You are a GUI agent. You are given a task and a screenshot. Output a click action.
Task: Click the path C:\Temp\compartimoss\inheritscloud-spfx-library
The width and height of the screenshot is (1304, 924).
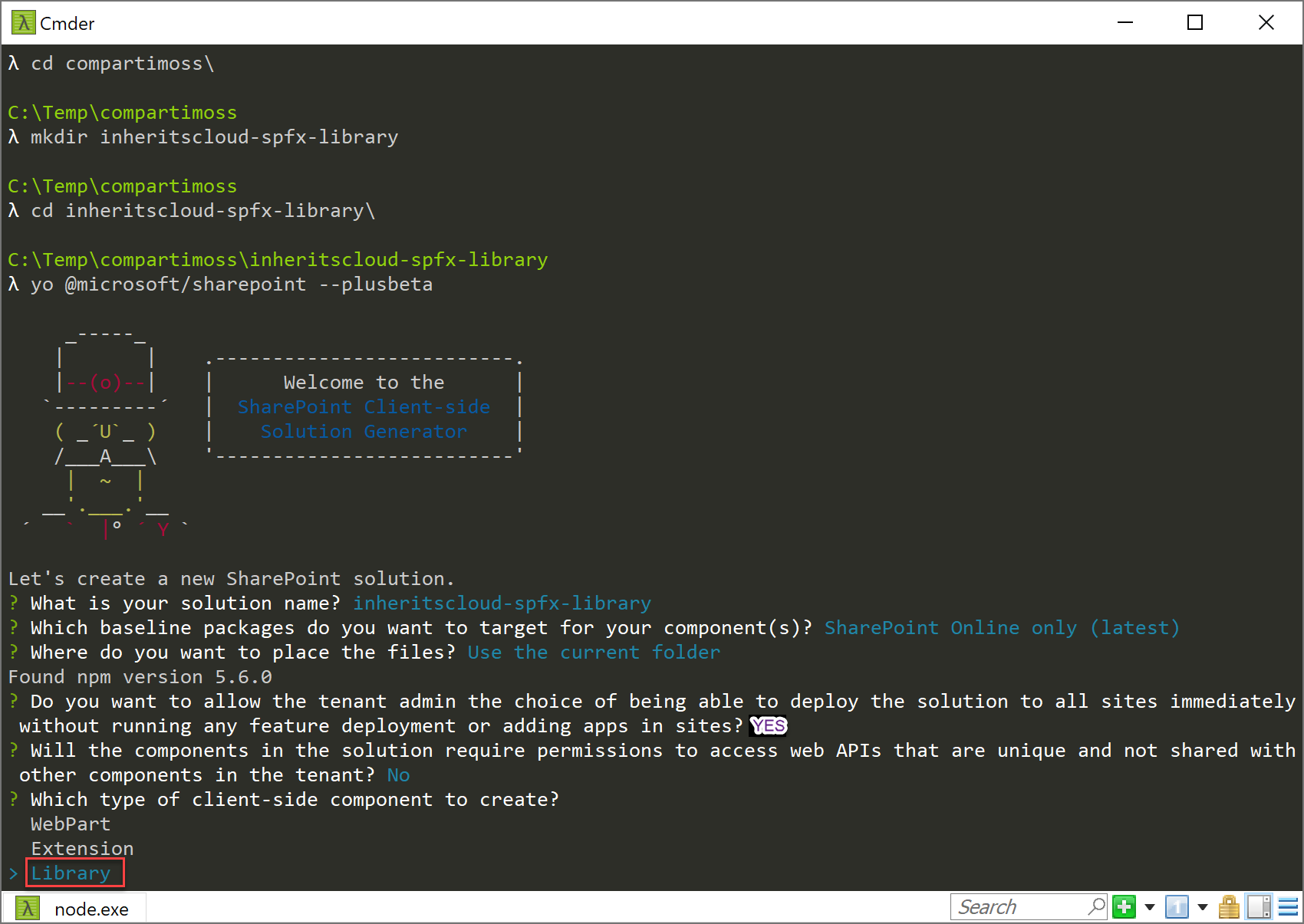278,260
